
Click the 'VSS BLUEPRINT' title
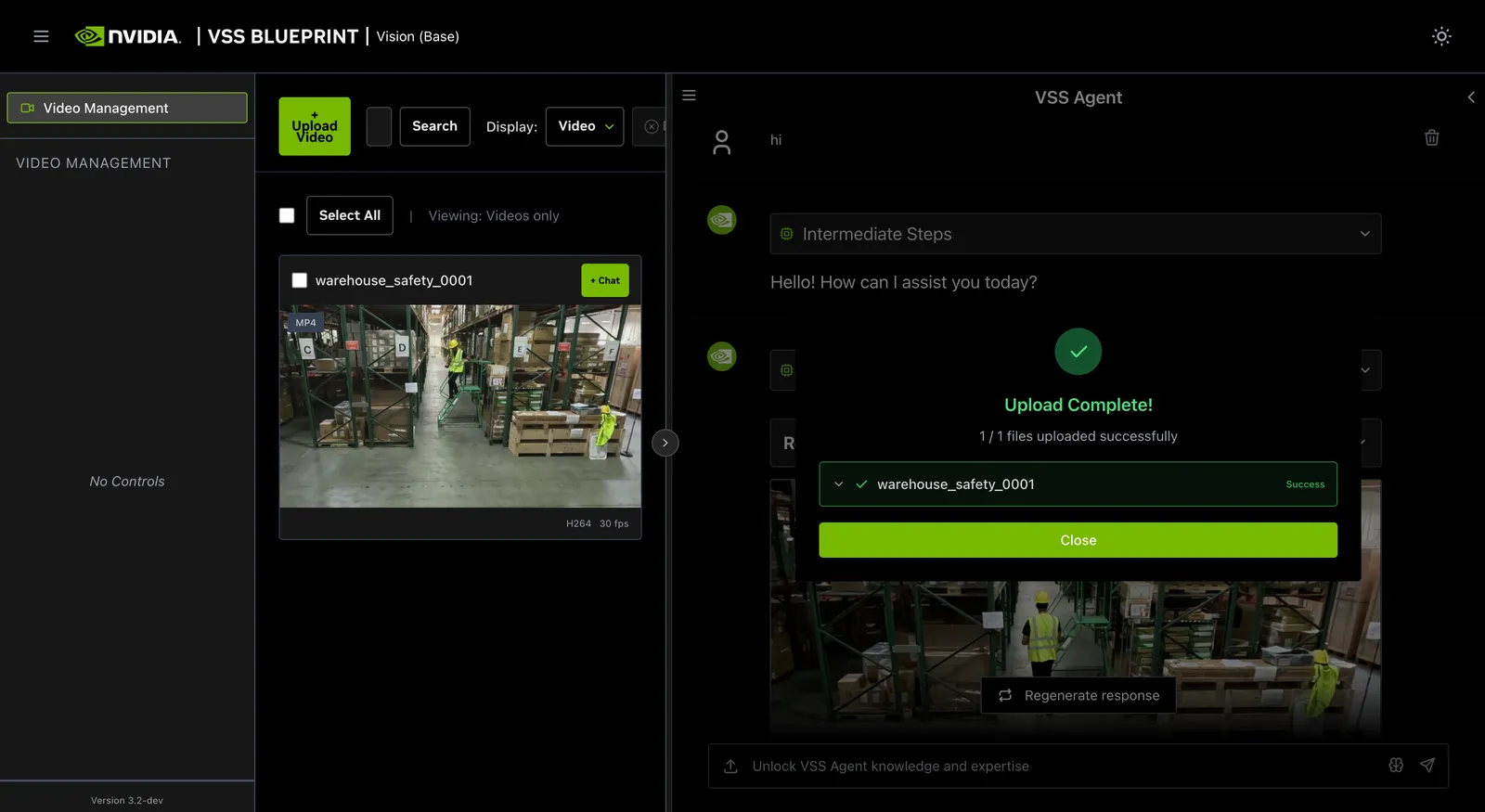[283, 36]
